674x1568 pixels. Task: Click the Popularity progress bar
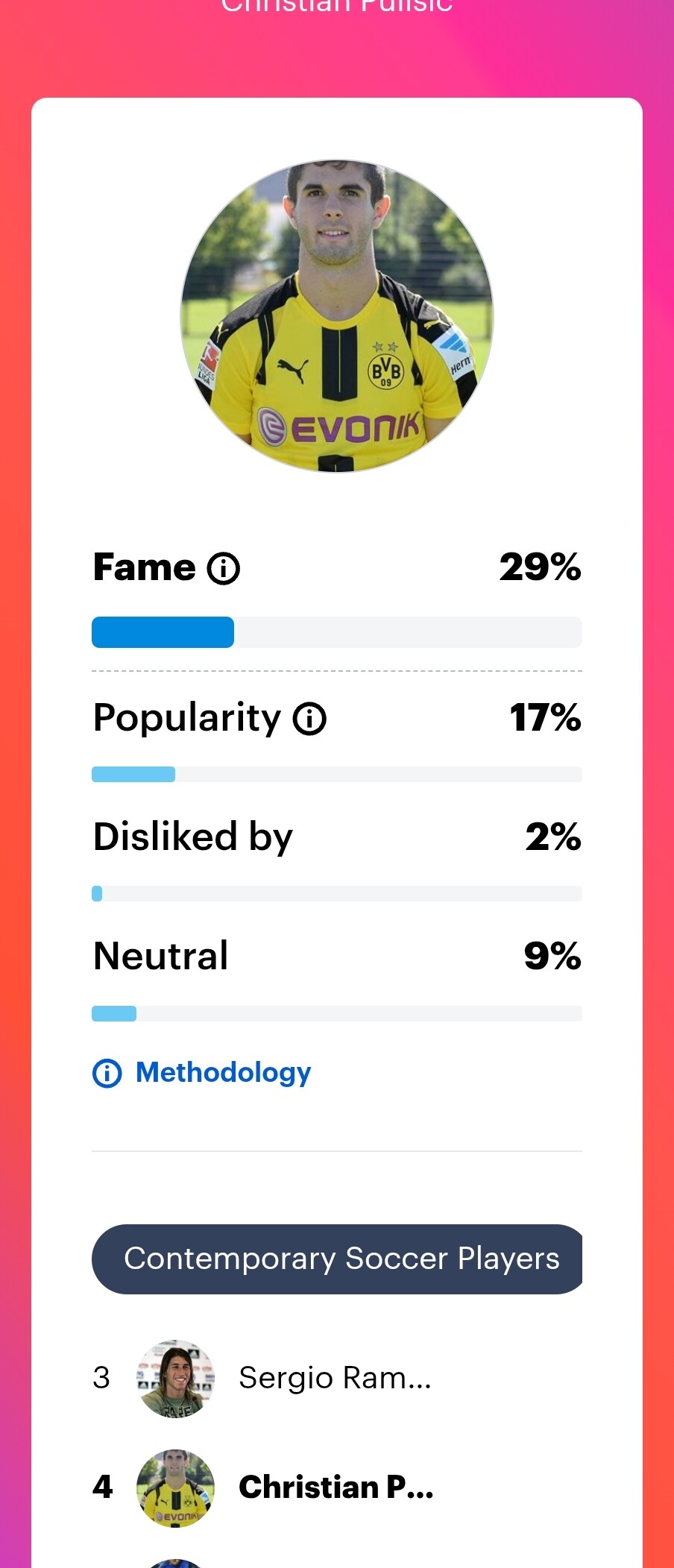[337, 775]
